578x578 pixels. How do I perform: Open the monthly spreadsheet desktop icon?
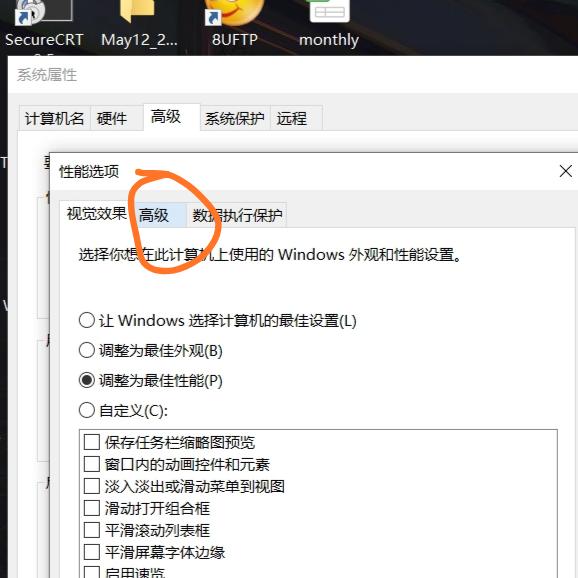tap(329, 10)
